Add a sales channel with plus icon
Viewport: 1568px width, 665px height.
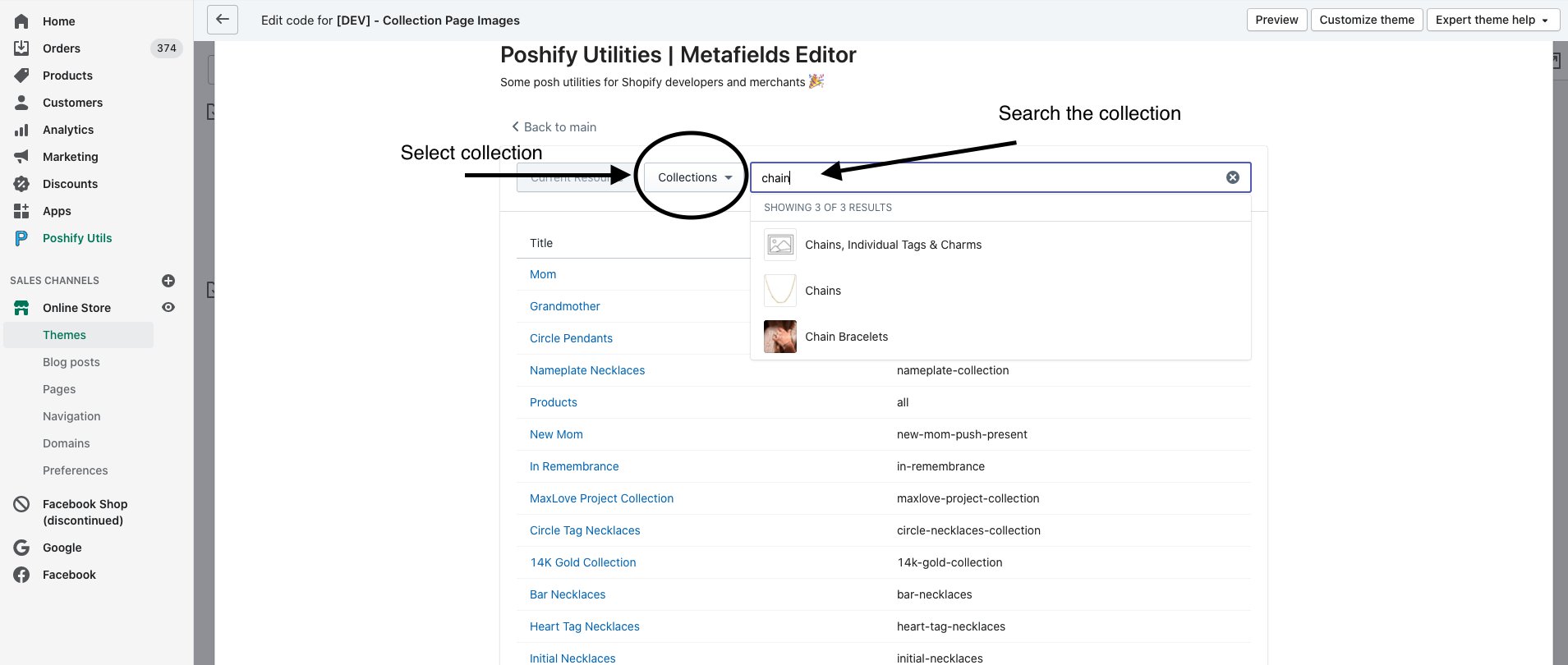(x=168, y=281)
